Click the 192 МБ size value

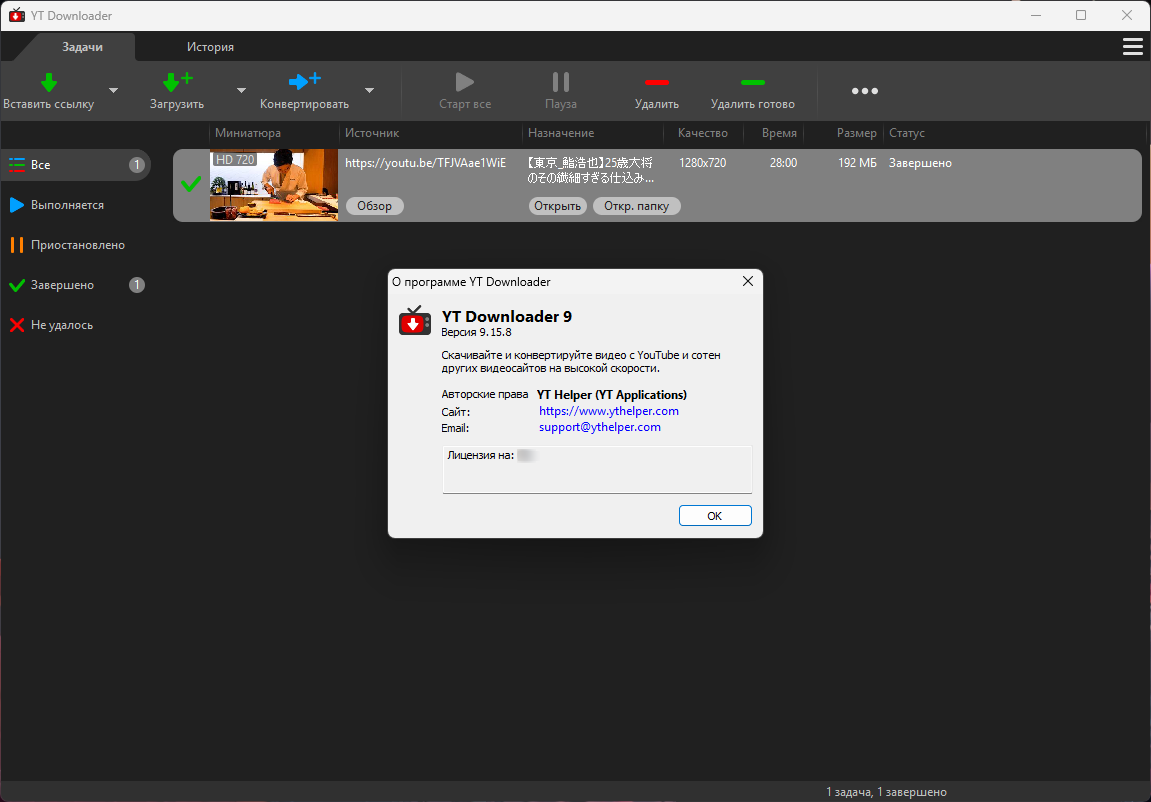coord(857,163)
